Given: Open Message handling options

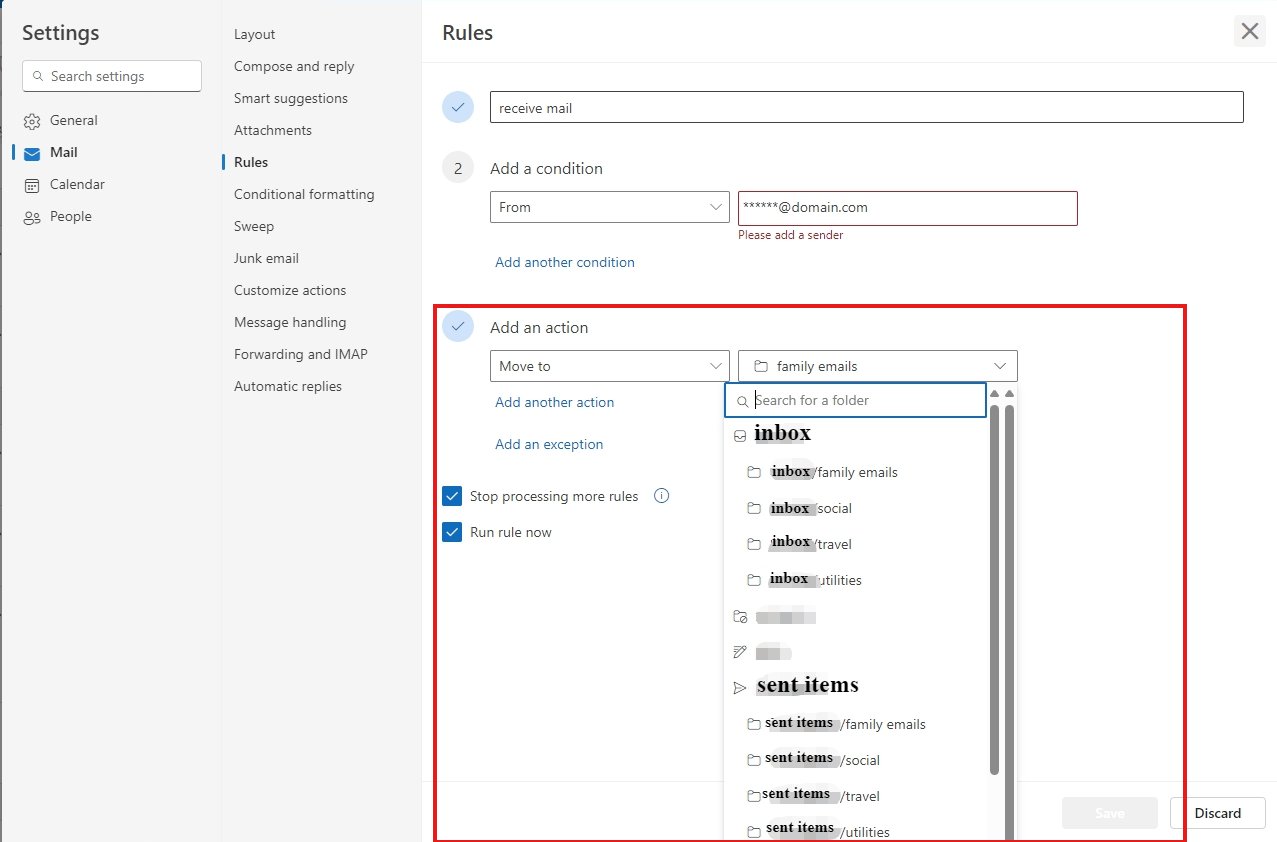Looking at the screenshot, I should [x=290, y=322].
